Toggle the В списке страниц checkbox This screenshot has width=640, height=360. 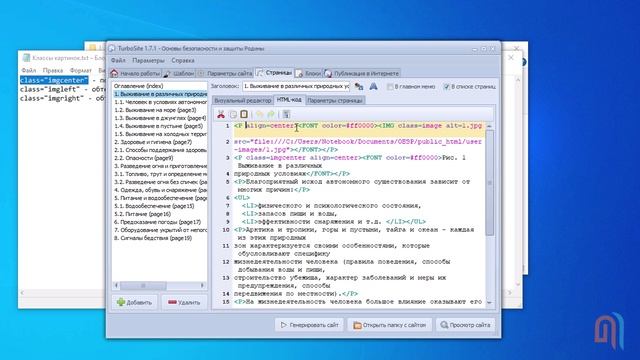pos(447,87)
